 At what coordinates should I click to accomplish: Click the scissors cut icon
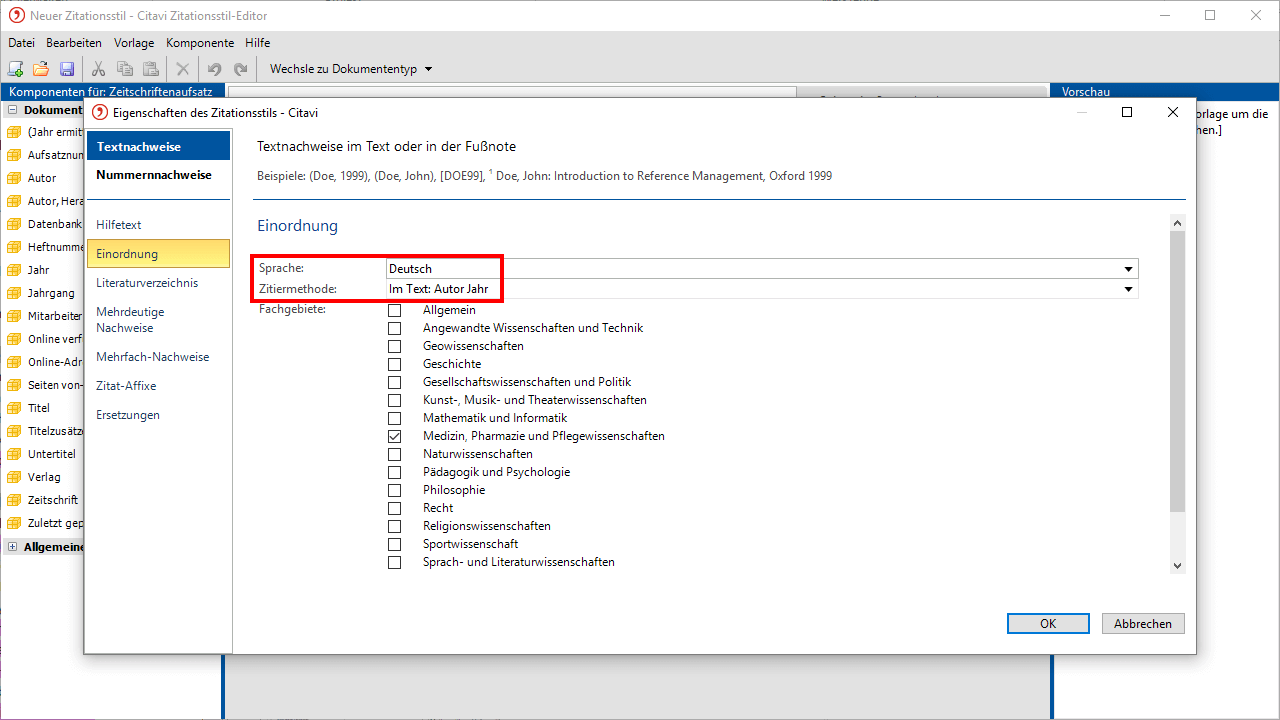click(x=98, y=69)
